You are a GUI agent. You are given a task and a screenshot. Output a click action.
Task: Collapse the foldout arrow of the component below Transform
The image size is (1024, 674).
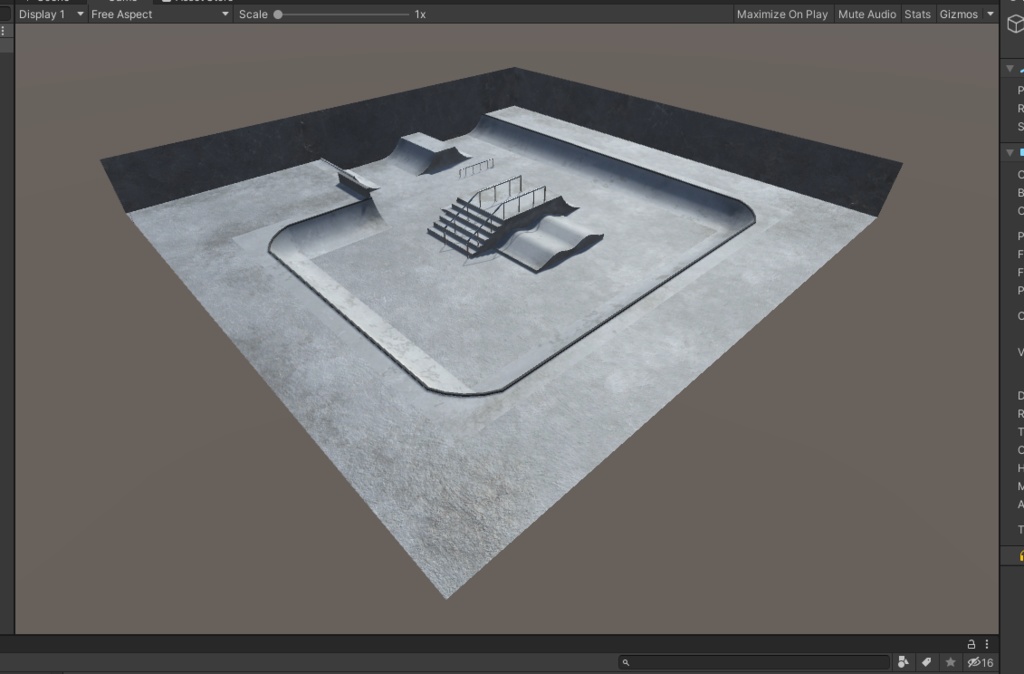tap(1010, 152)
